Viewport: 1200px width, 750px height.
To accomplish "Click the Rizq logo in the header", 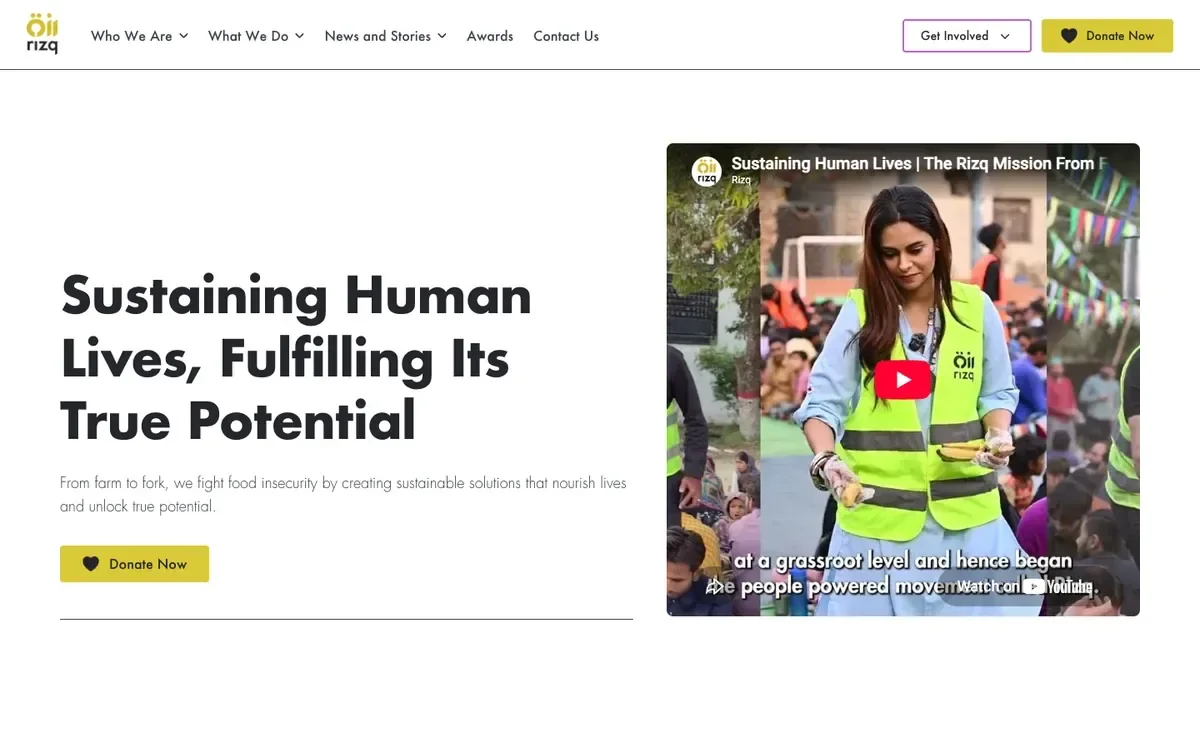I will coord(42,34).
